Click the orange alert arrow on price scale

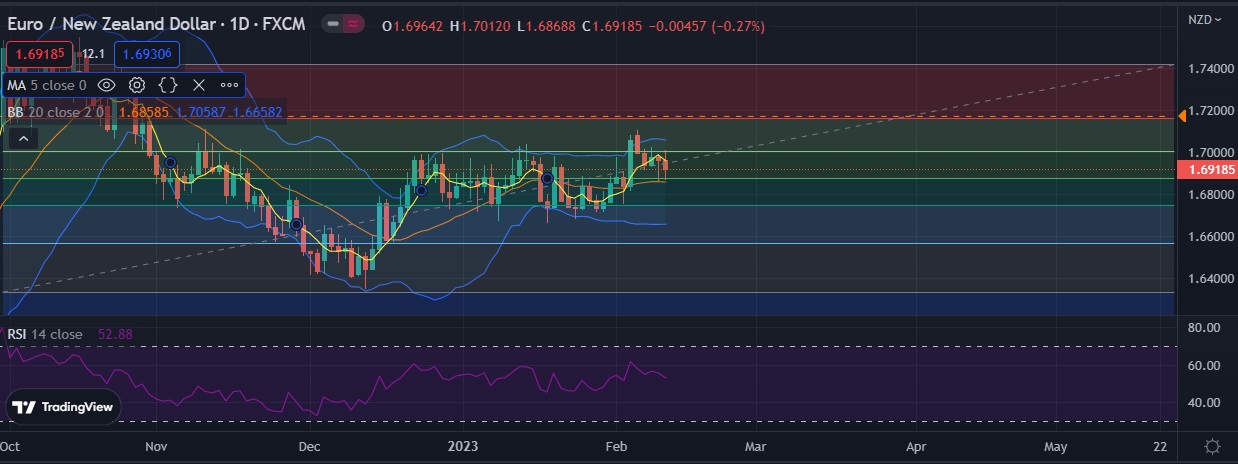pos(1182,117)
